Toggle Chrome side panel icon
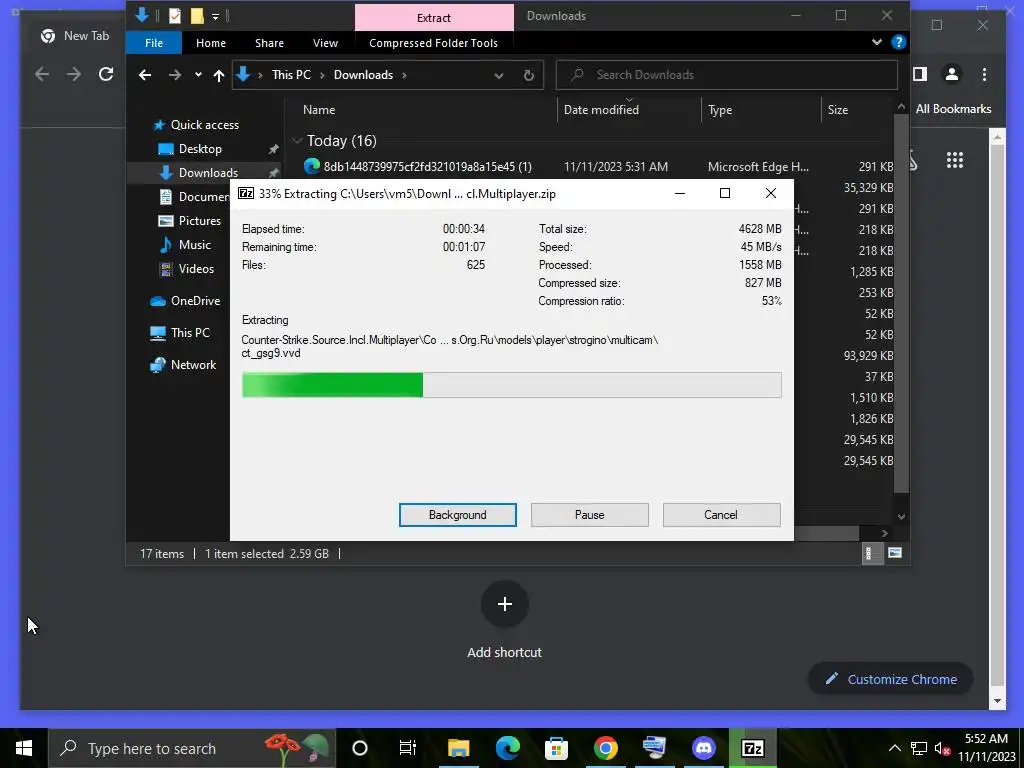 920,74
